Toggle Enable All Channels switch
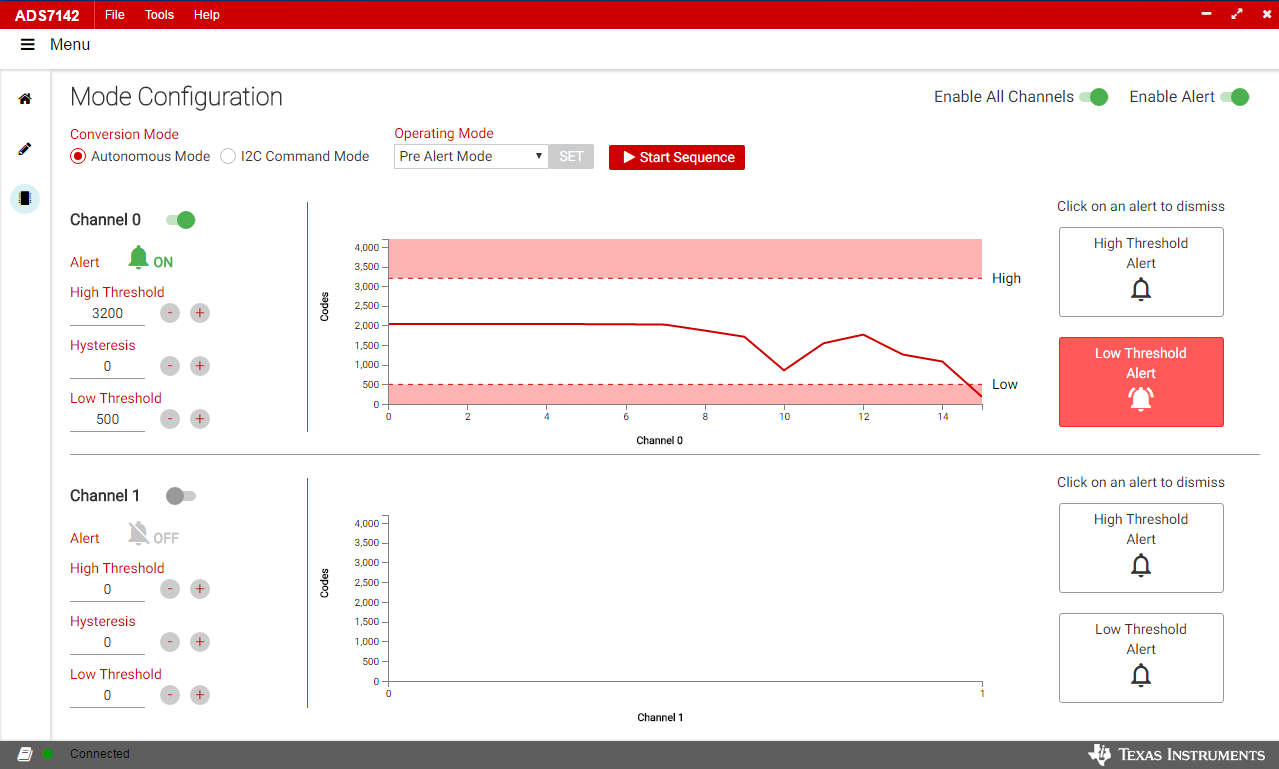The image size is (1279, 769). coord(1094,97)
